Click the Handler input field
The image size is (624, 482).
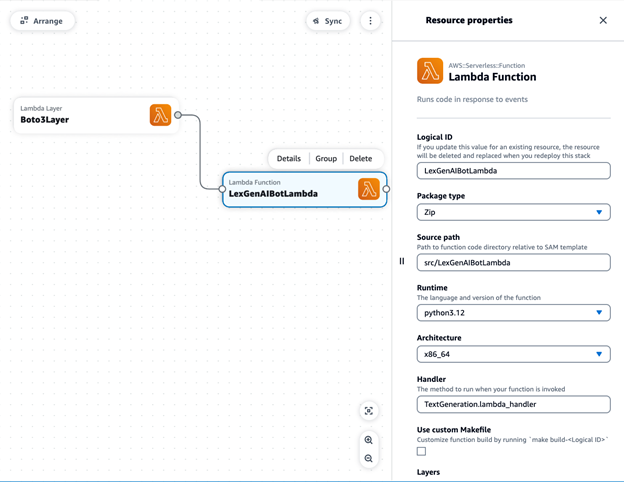click(513, 404)
